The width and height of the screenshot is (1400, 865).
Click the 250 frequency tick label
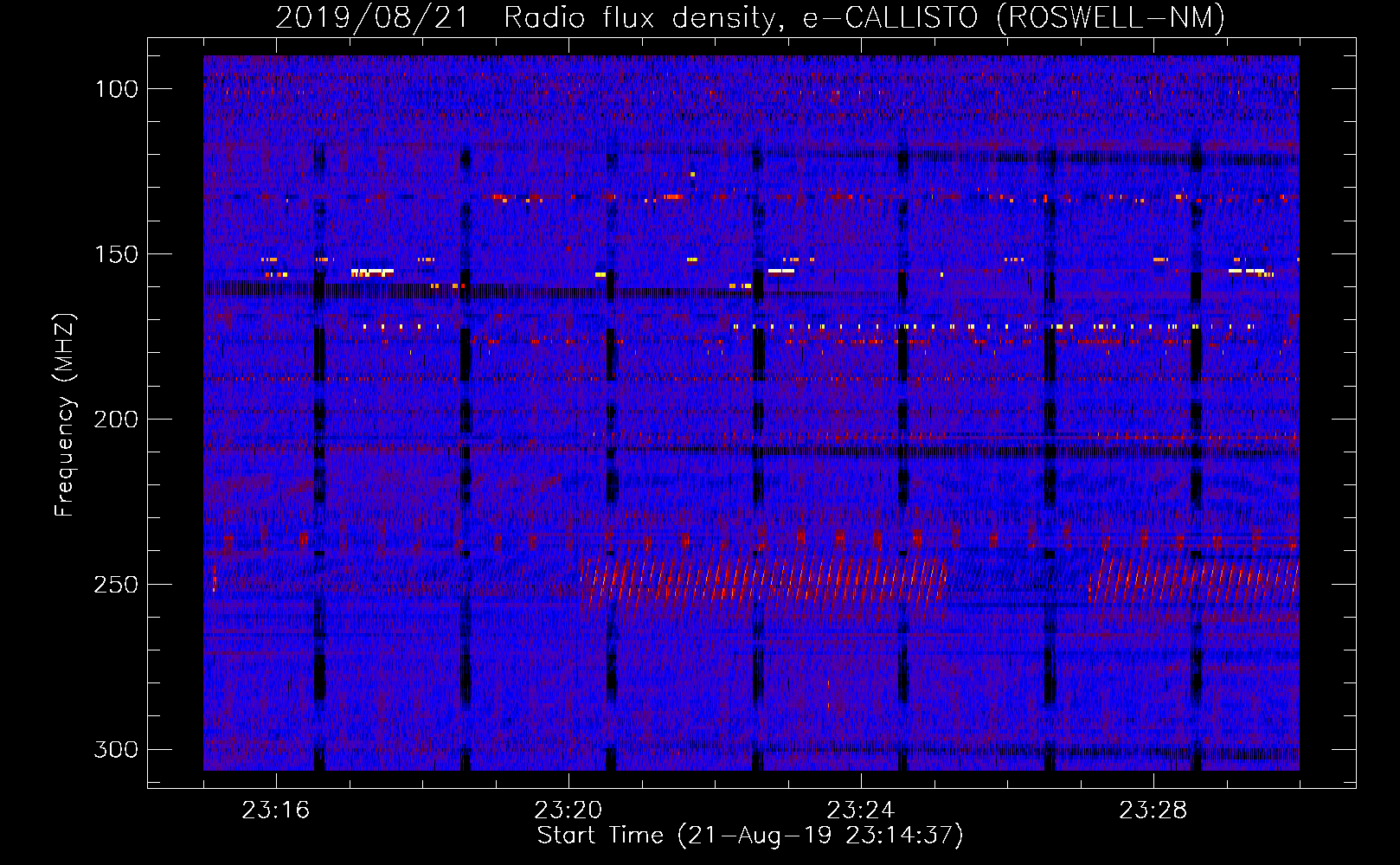116,585
